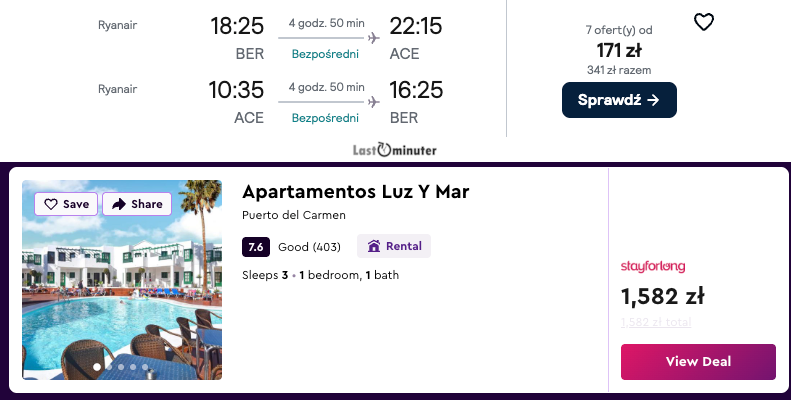This screenshot has width=791, height=400.
Task: Open the "1,582 zł total" link
Action: pyautogui.click(x=656, y=322)
